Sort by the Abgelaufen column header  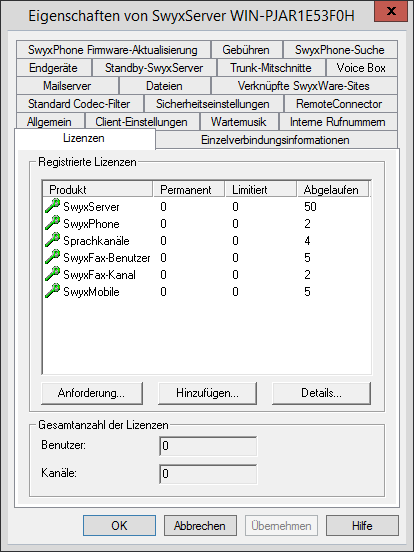tap(333, 189)
